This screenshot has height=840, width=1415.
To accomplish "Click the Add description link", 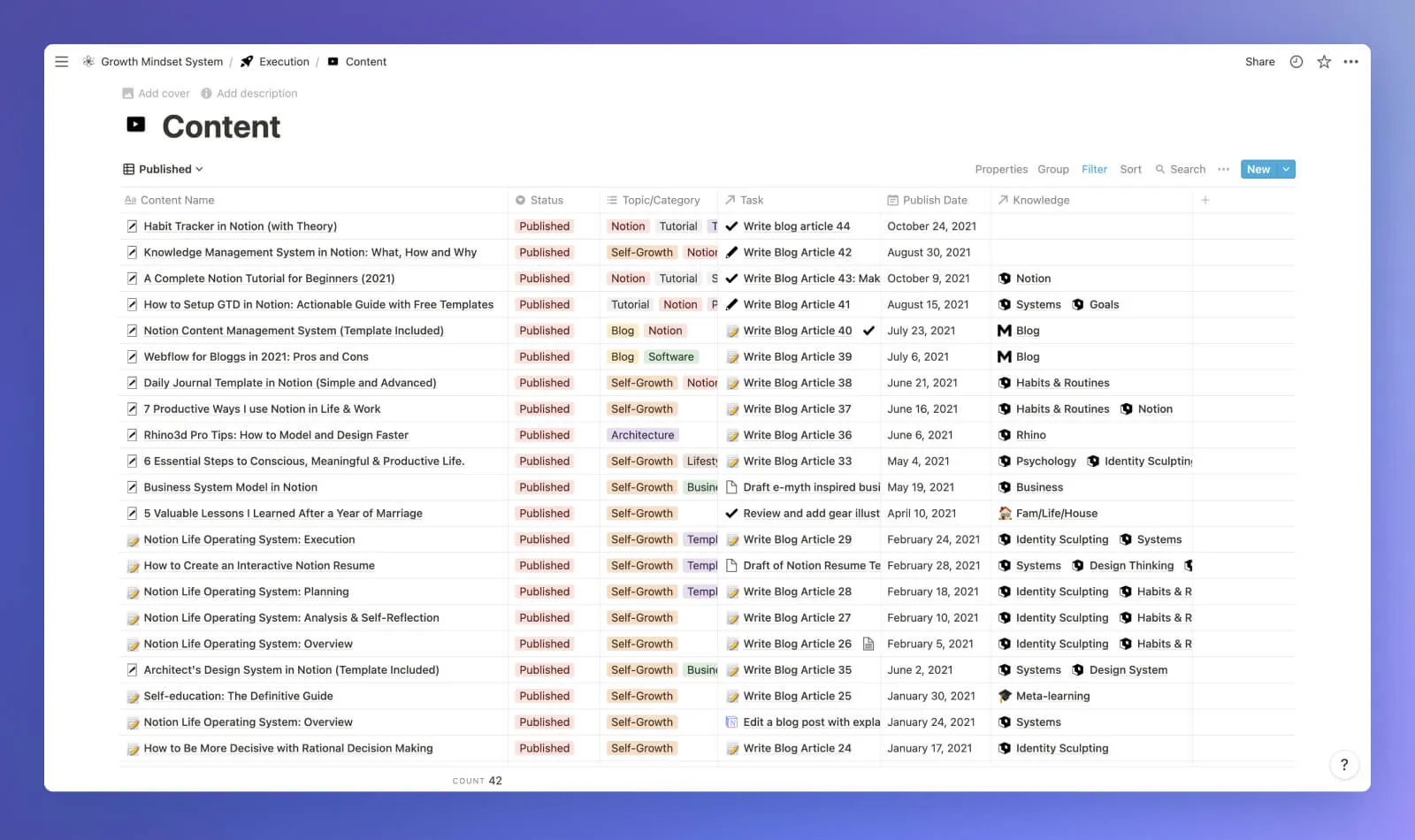I will [x=256, y=93].
